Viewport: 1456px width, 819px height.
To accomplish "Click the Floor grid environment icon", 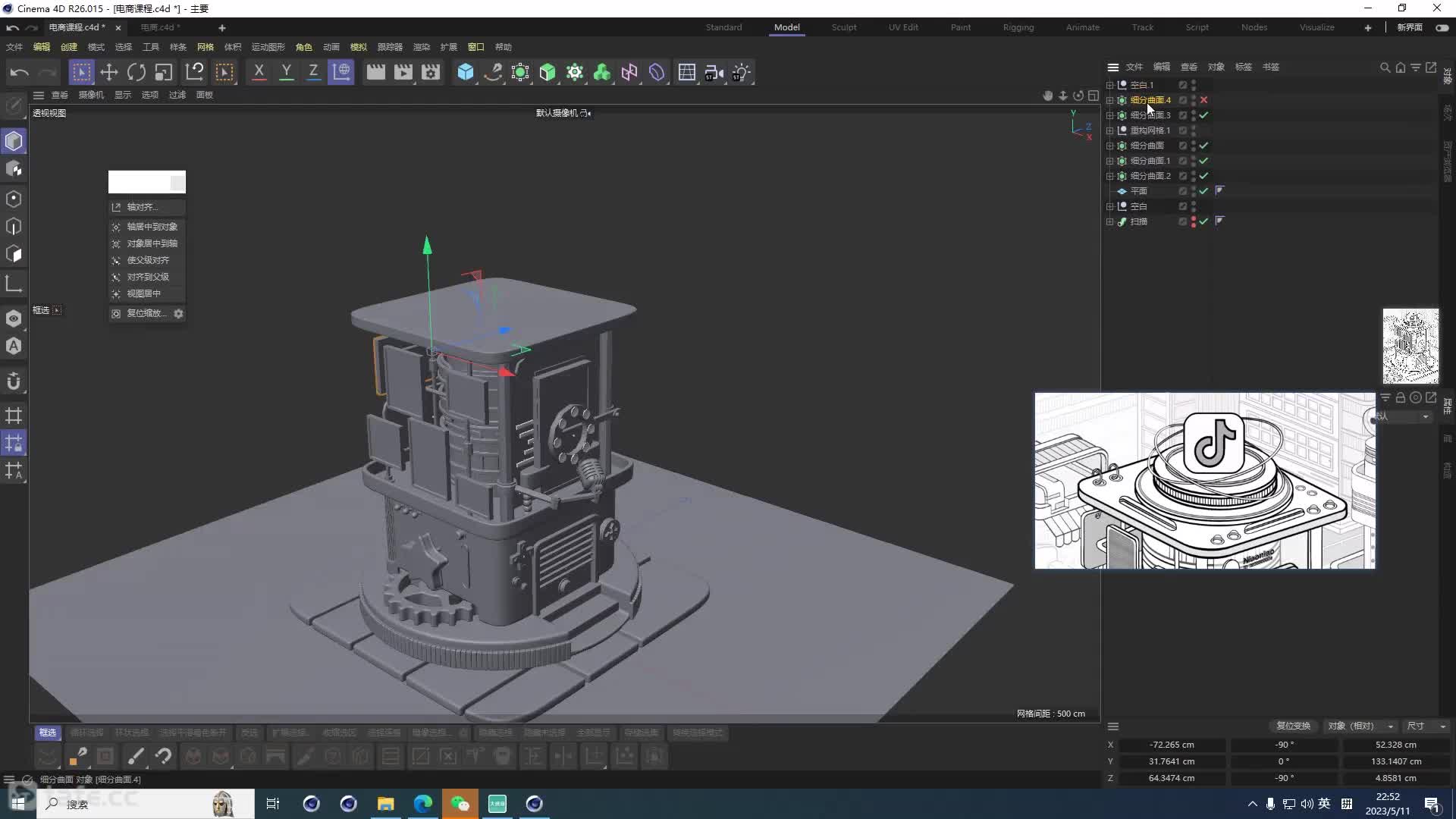I will [687, 72].
